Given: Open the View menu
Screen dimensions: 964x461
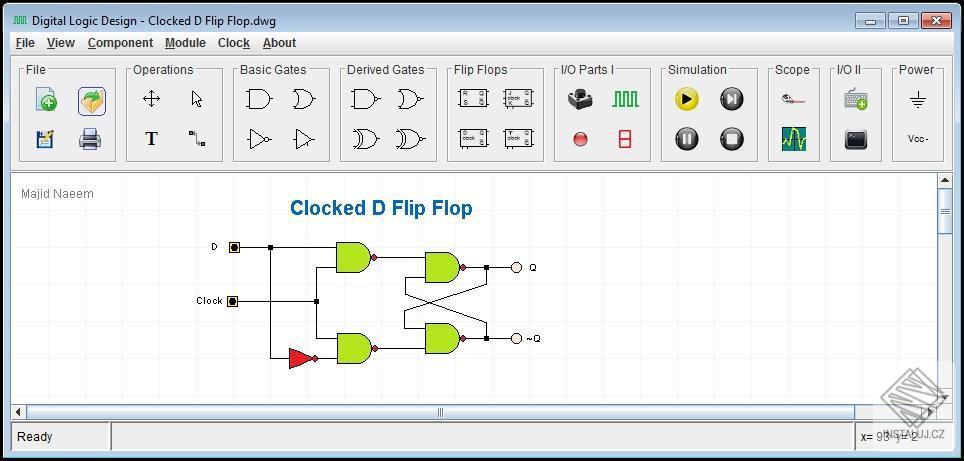Looking at the screenshot, I should (60, 43).
